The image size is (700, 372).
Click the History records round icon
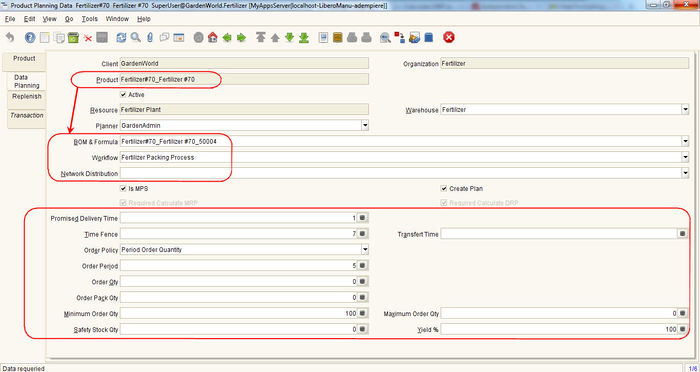click(198, 38)
